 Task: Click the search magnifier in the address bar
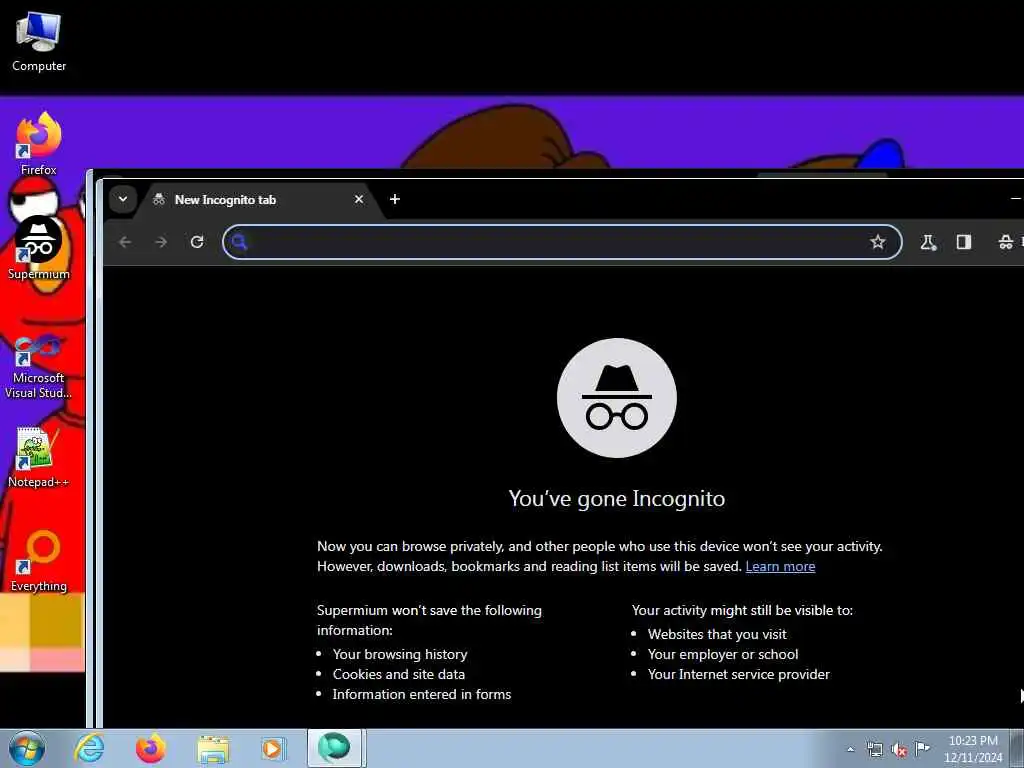click(239, 242)
